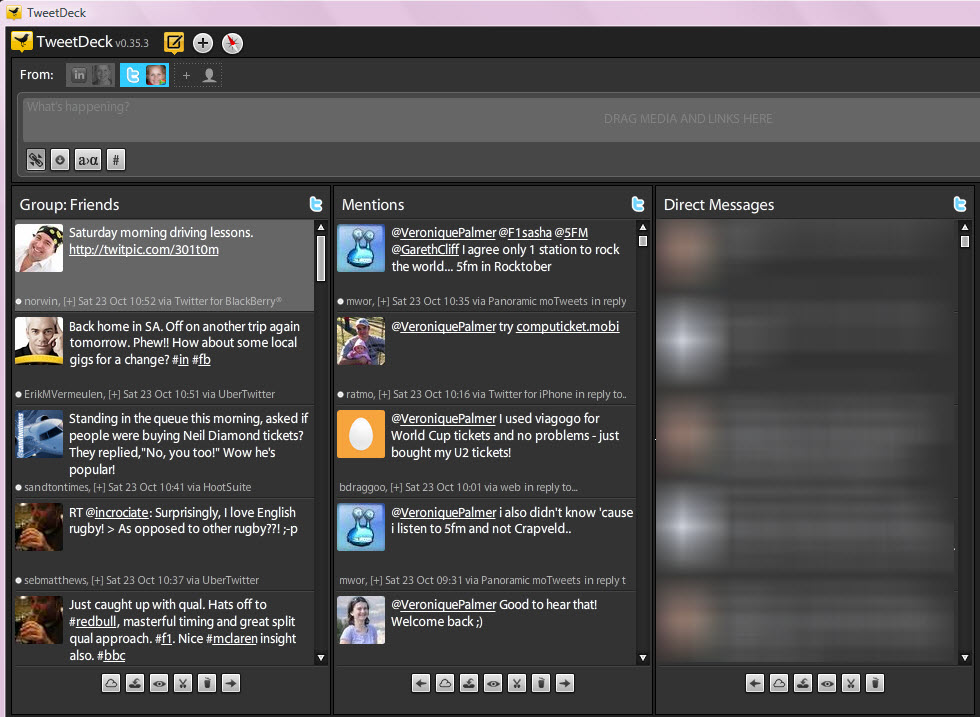Expand recent hashtags down-arrow button in compose
This screenshot has width=980, height=717.
tap(60, 159)
